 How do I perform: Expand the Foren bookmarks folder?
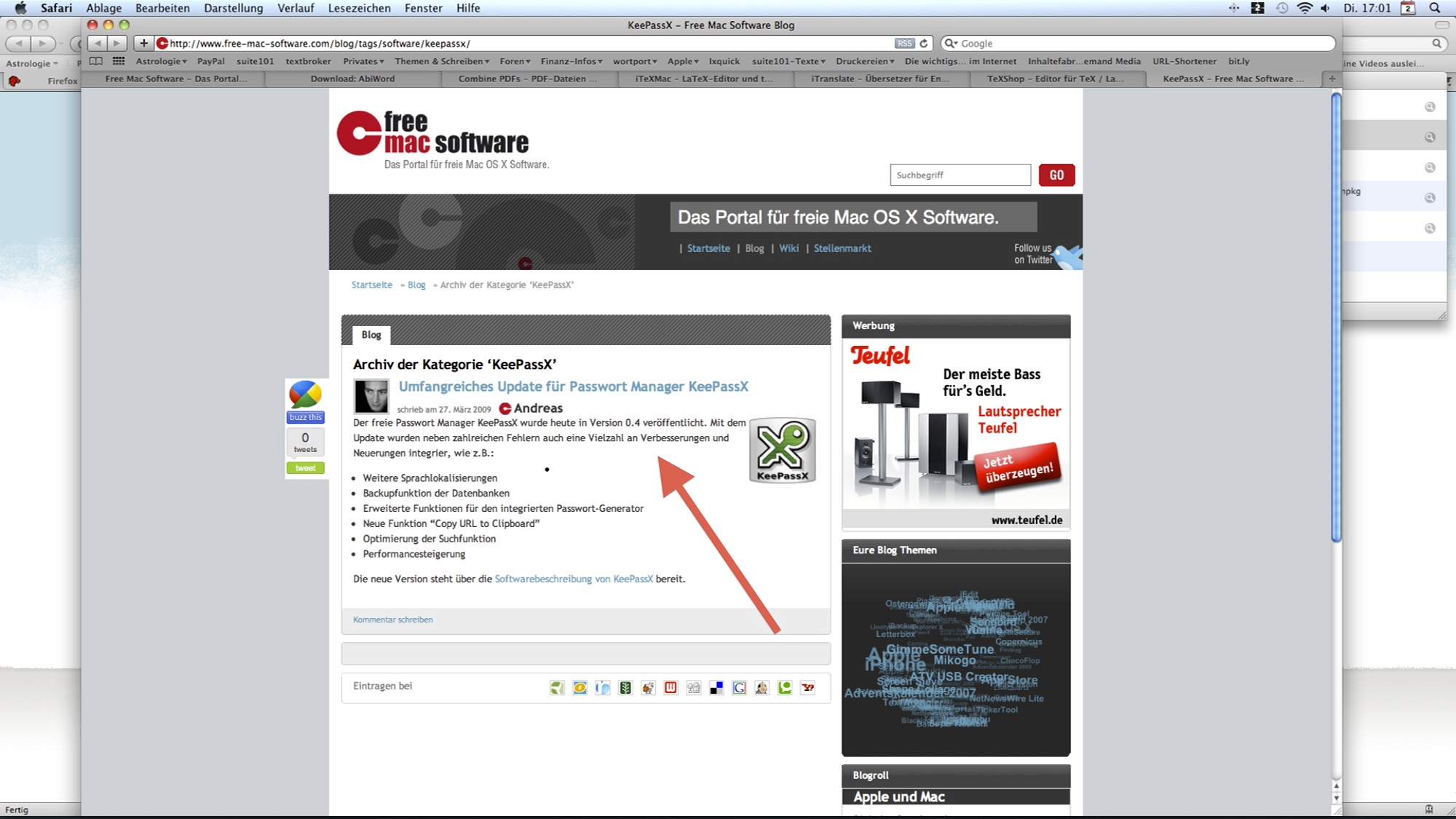[515, 61]
